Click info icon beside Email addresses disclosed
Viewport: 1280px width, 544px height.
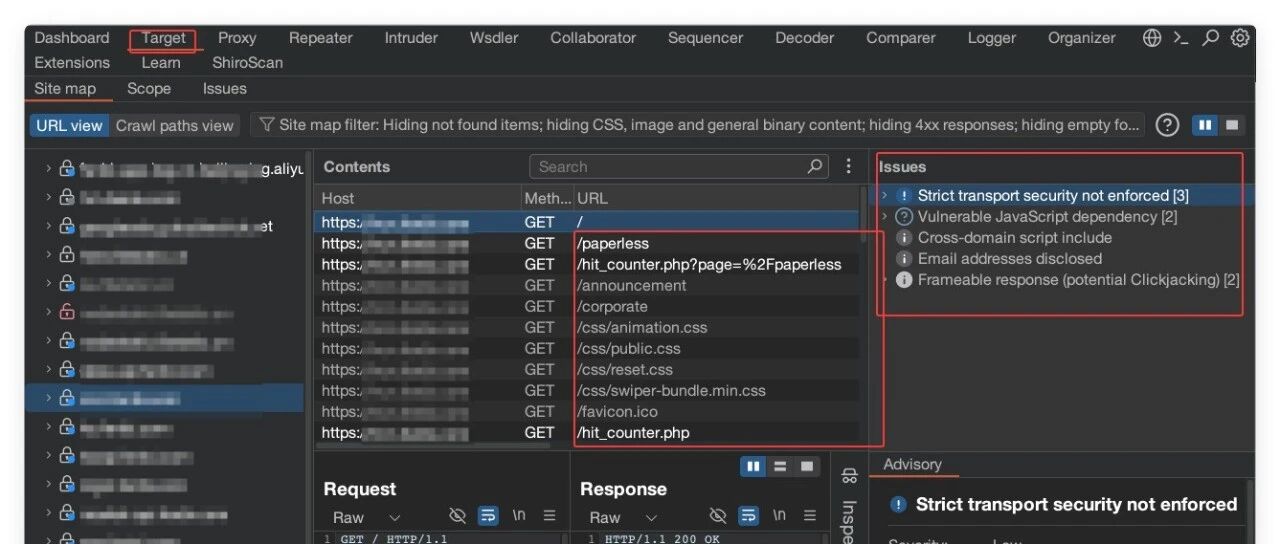tap(904, 259)
